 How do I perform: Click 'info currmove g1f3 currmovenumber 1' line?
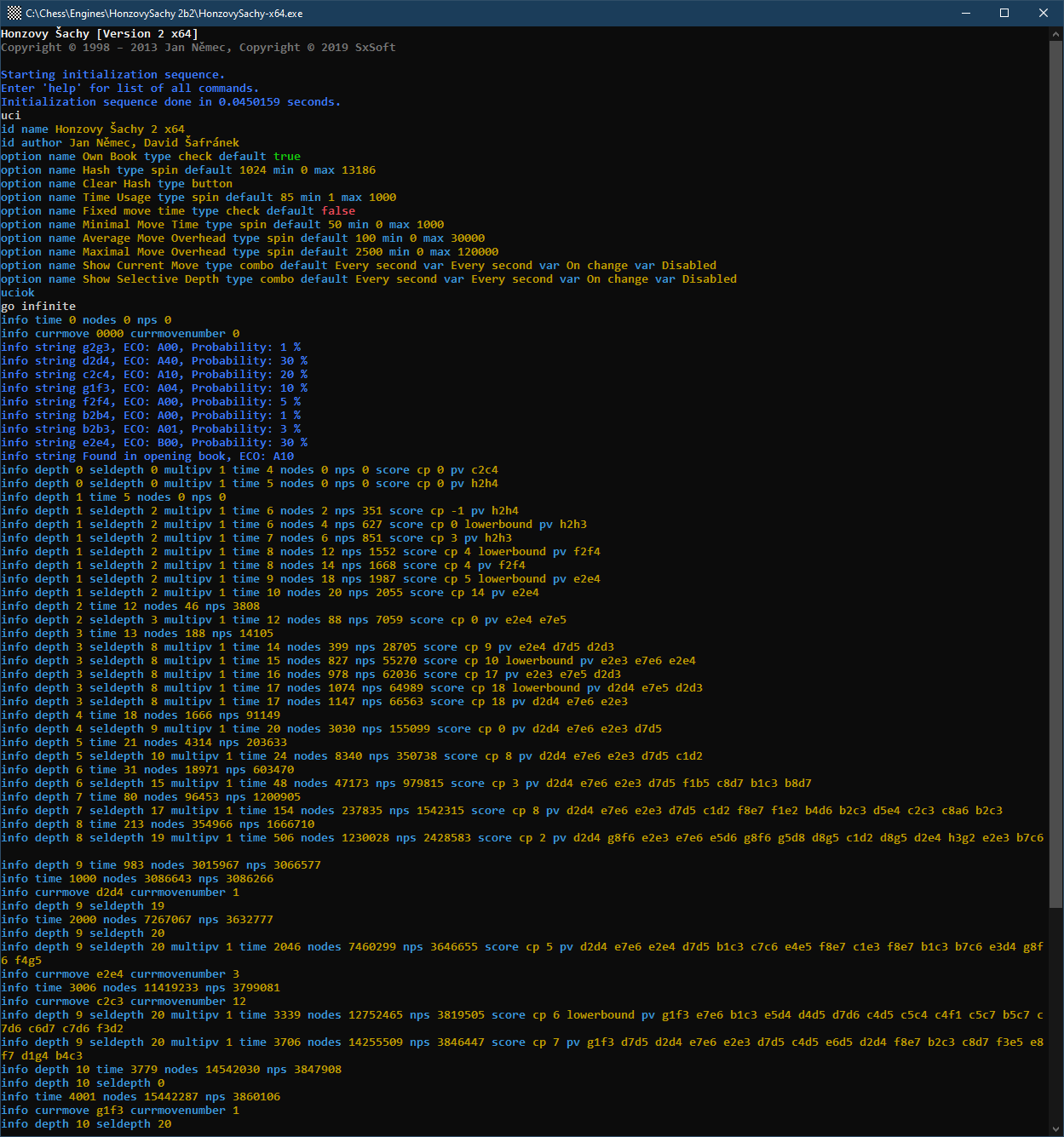click(120, 1111)
